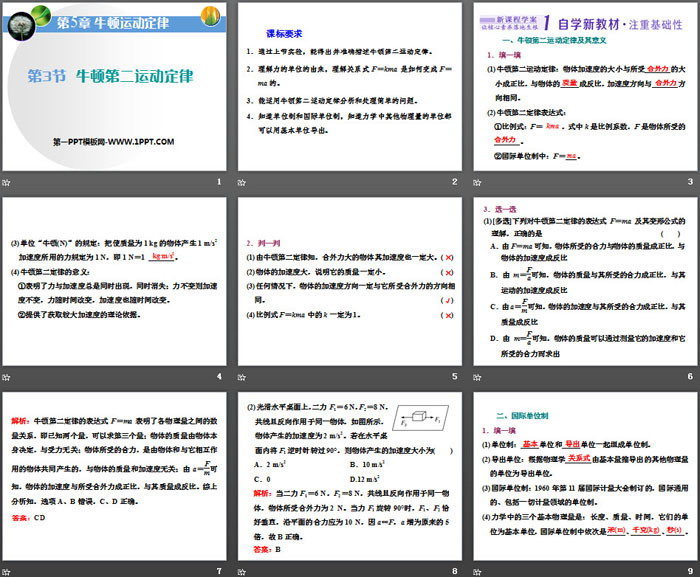Click the slide number 4 label

tap(219, 376)
